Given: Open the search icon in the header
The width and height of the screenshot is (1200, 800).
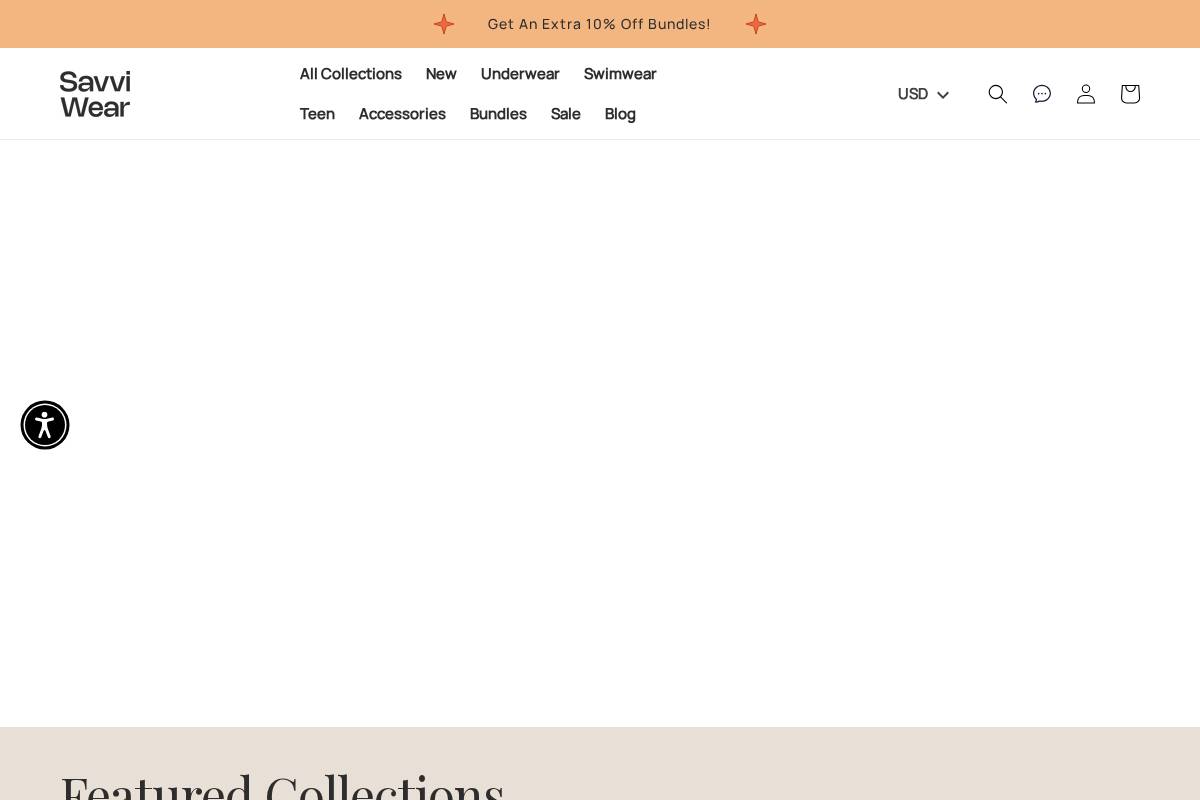Looking at the screenshot, I should [998, 94].
